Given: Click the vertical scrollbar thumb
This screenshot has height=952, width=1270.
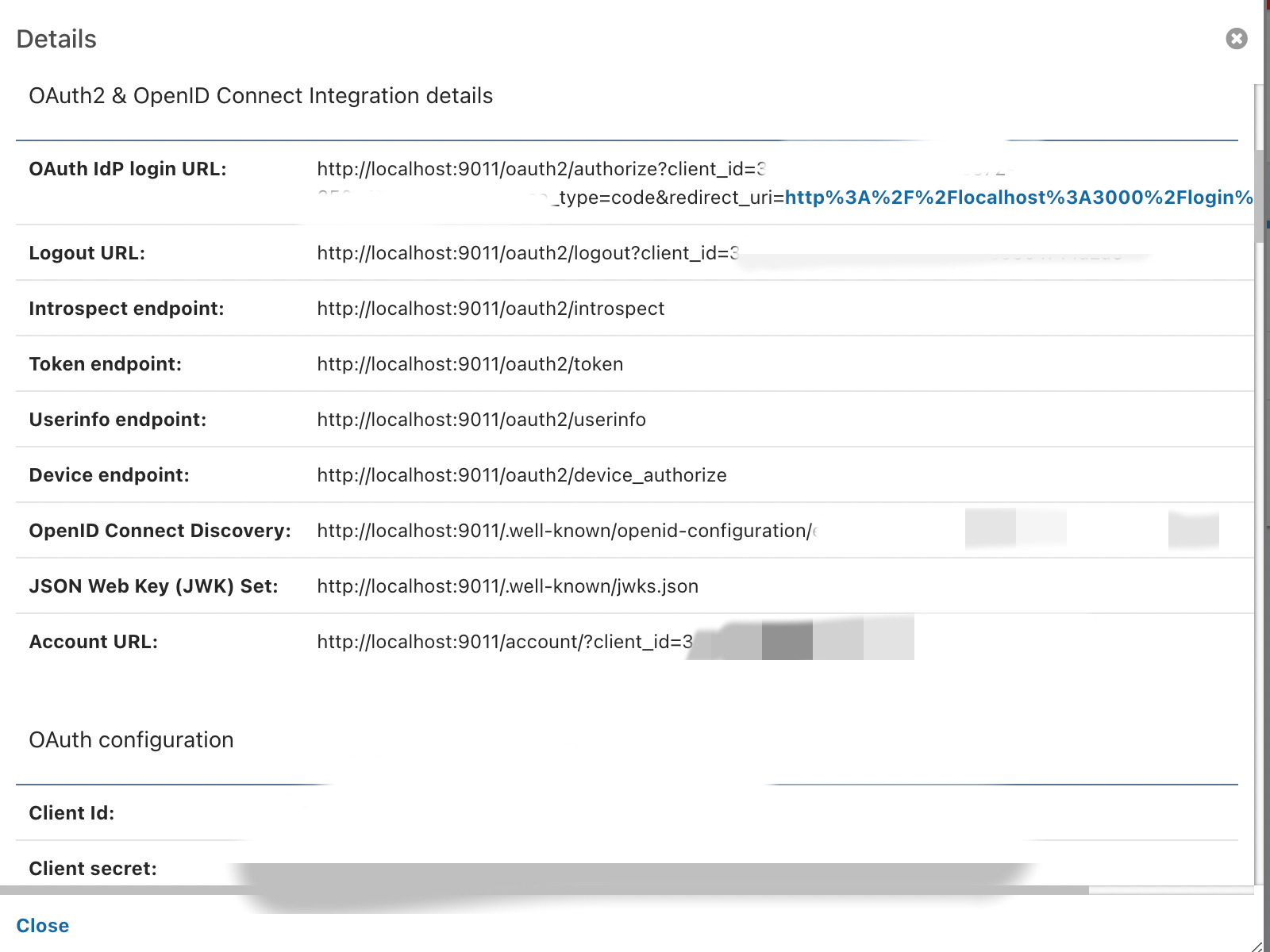Looking at the screenshot, I should click(1260, 195).
